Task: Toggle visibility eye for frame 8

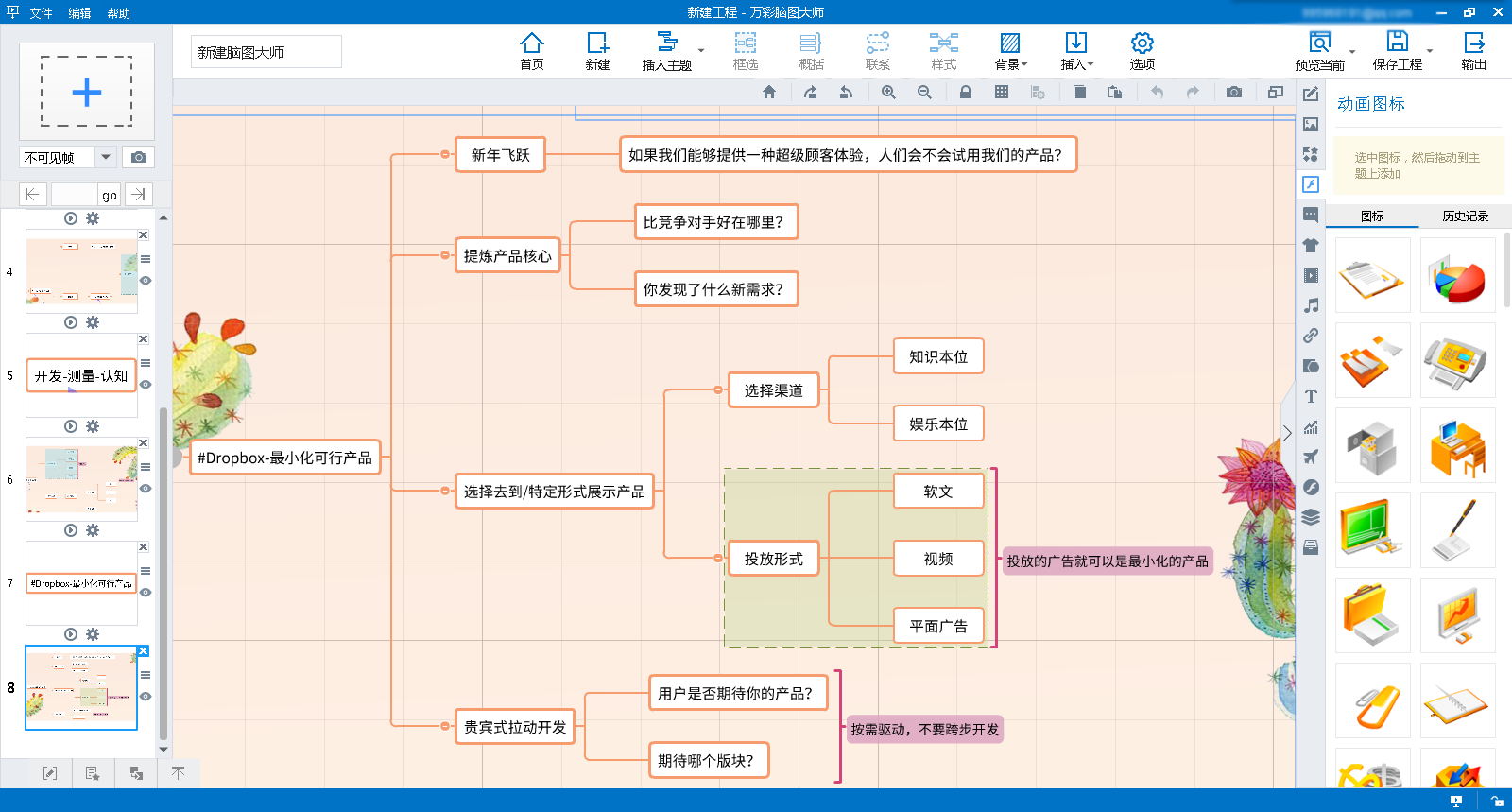Action: tap(146, 697)
